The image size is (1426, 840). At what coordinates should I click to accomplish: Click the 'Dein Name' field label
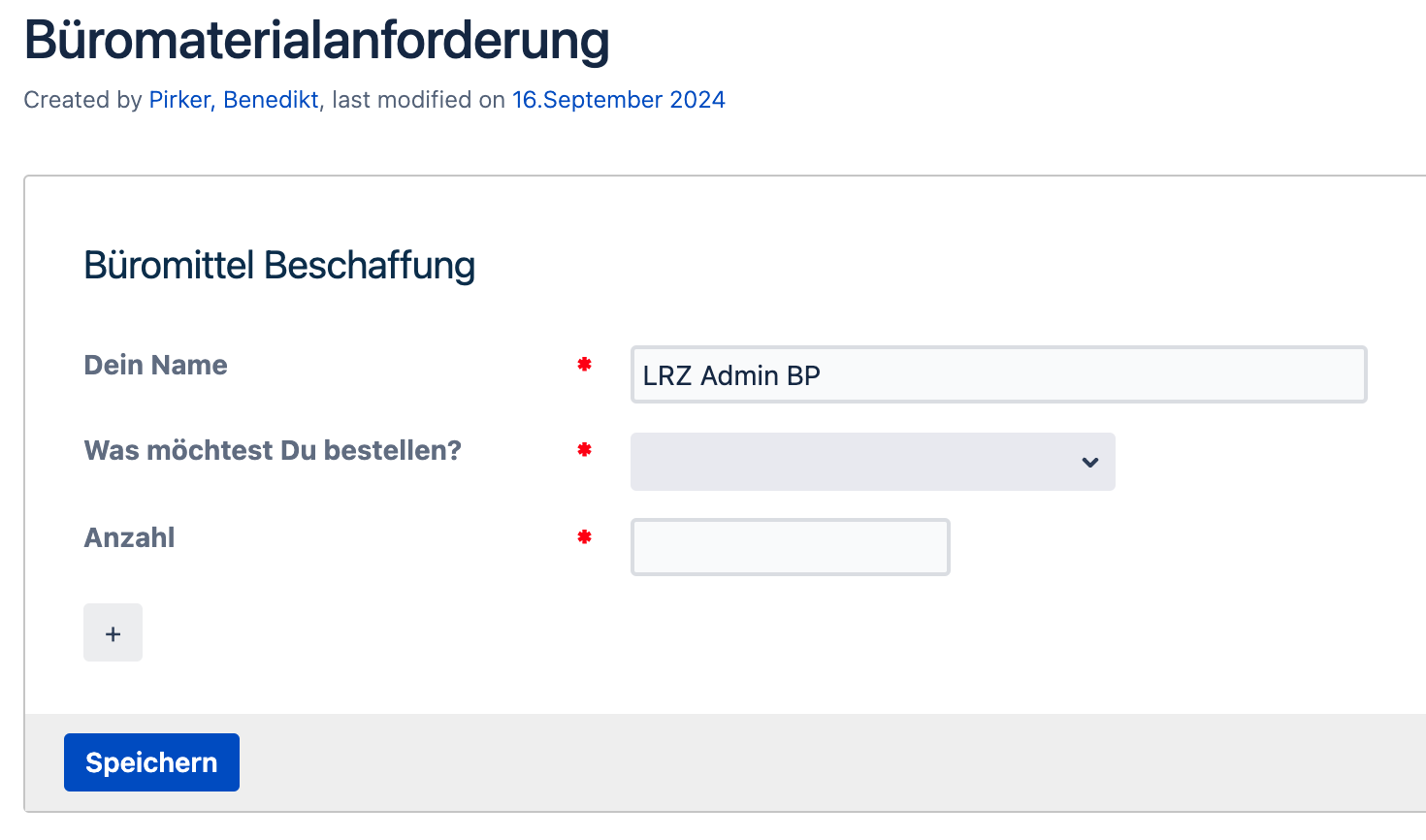point(155,365)
